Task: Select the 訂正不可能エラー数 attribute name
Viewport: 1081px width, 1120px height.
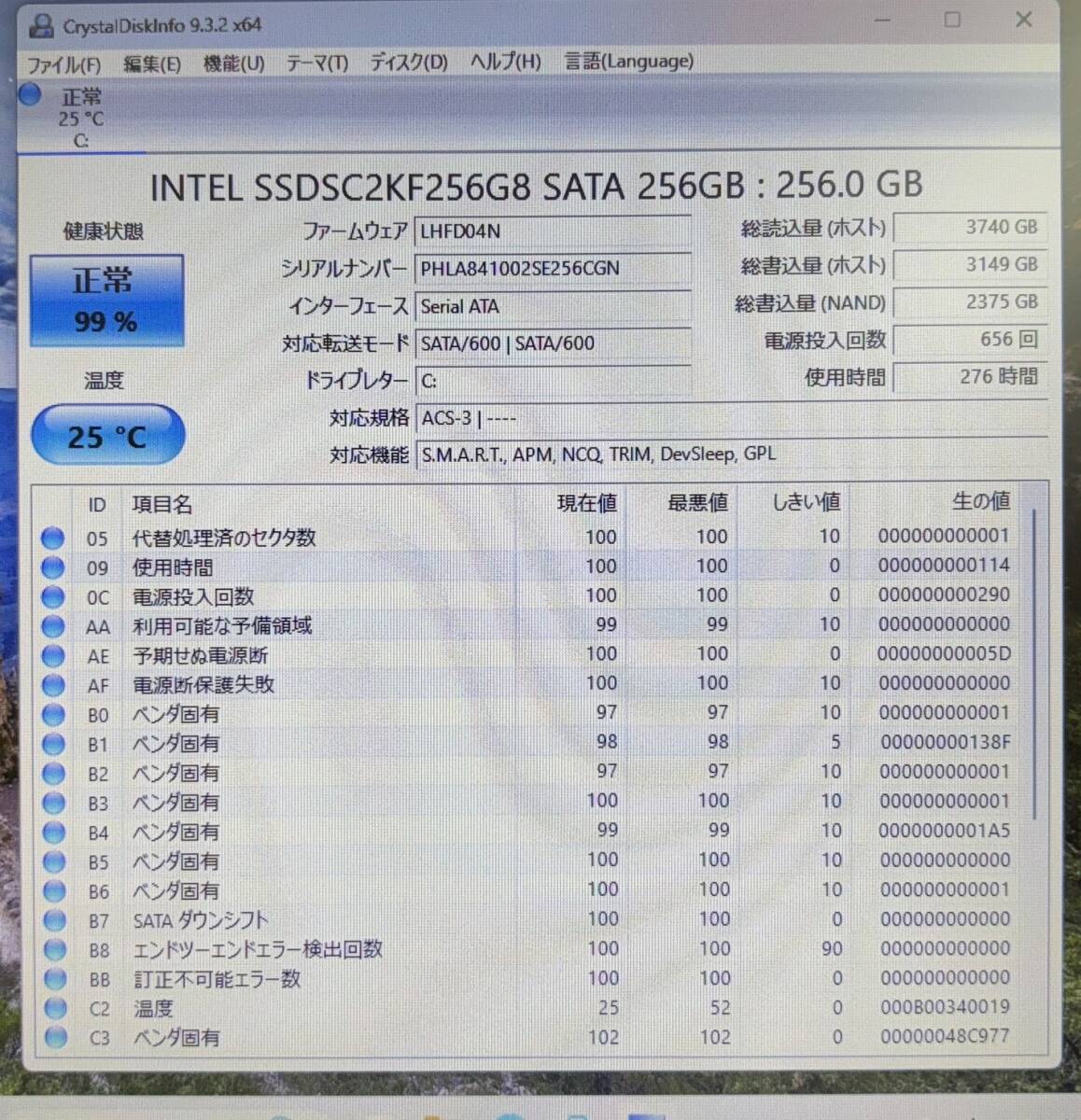Action: [x=217, y=979]
